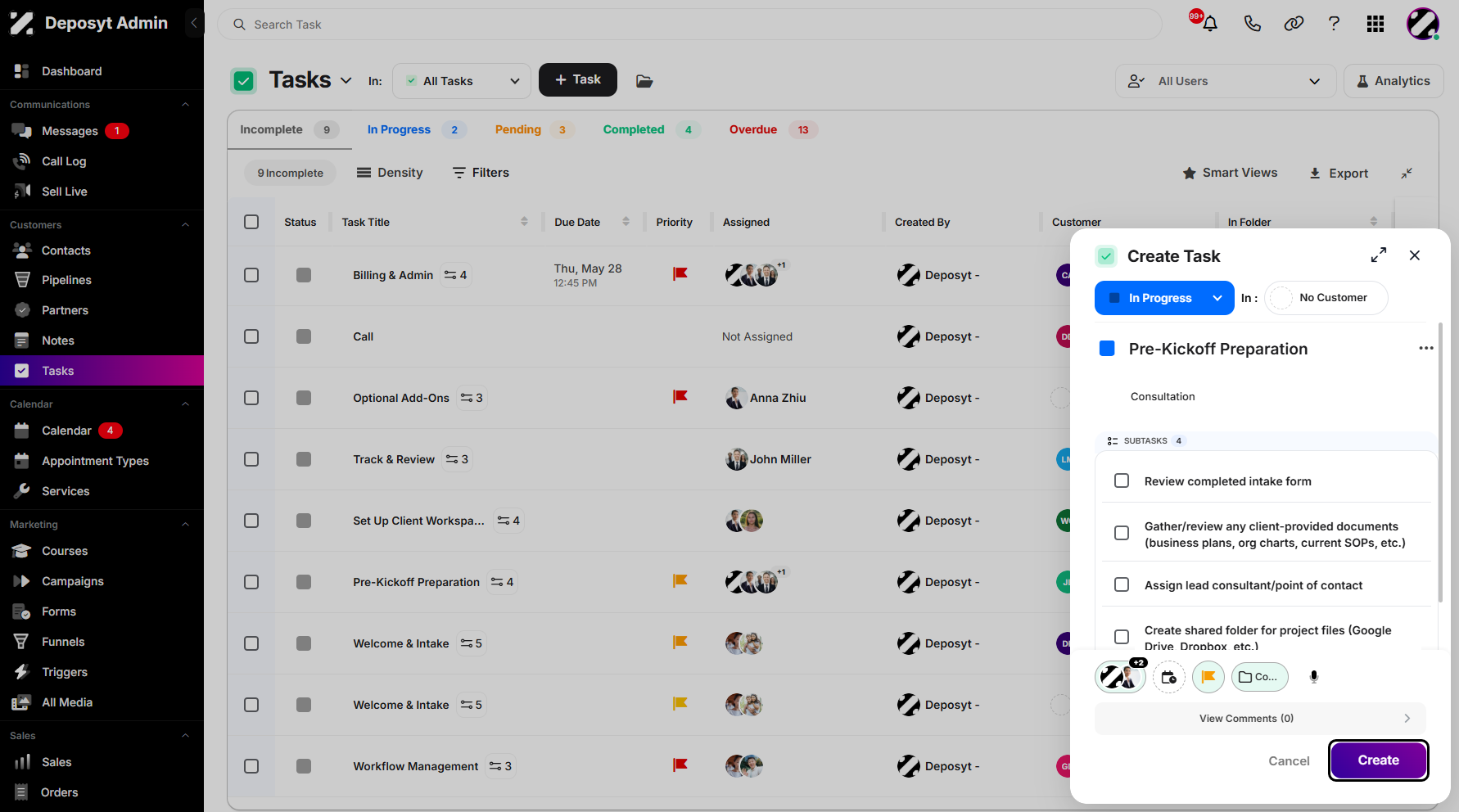Click the due date calendar icon
Viewport: 1459px width, 812px height.
pyautogui.click(x=1169, y=677)
